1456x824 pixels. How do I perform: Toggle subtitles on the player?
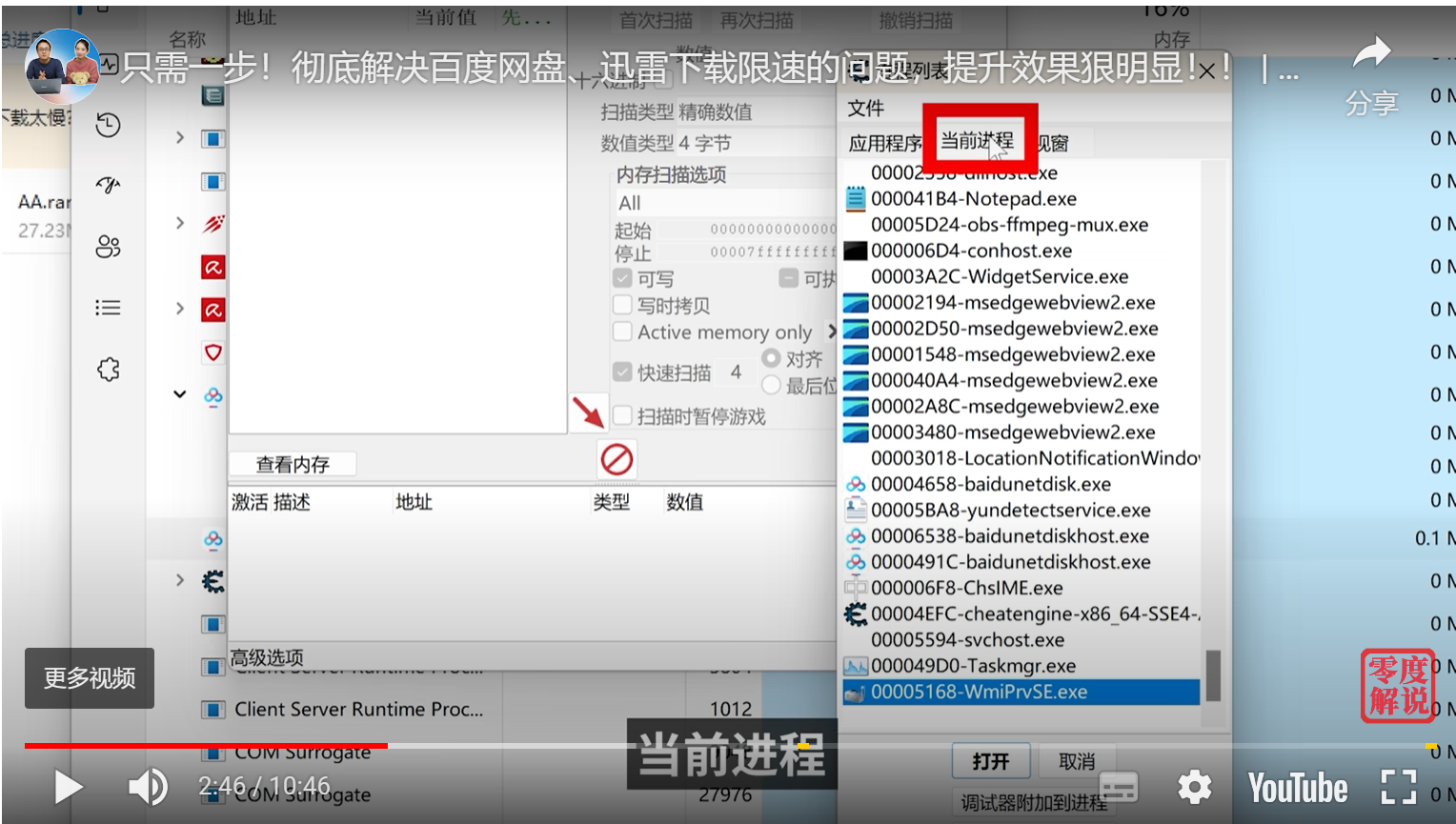(1119, 788)
